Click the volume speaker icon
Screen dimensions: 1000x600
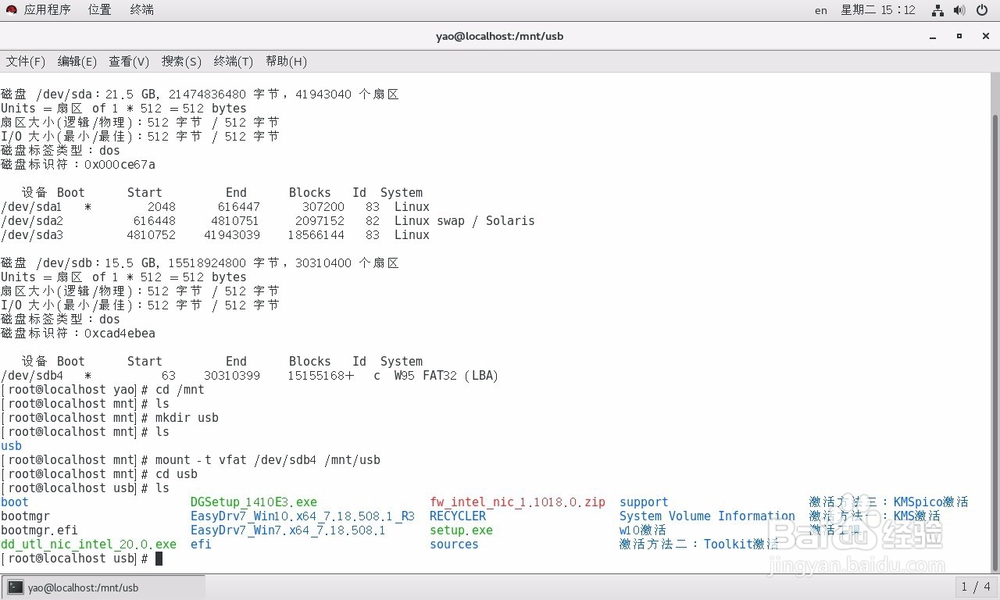point(959,10)
